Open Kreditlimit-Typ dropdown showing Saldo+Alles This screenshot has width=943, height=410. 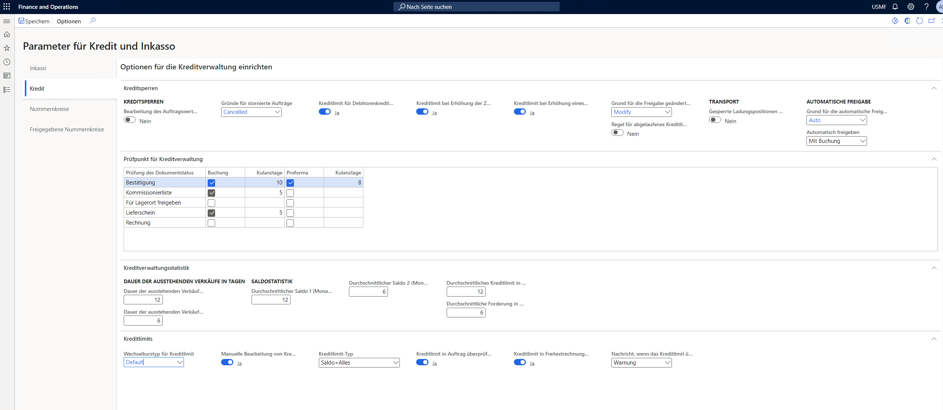click(358, 363)
